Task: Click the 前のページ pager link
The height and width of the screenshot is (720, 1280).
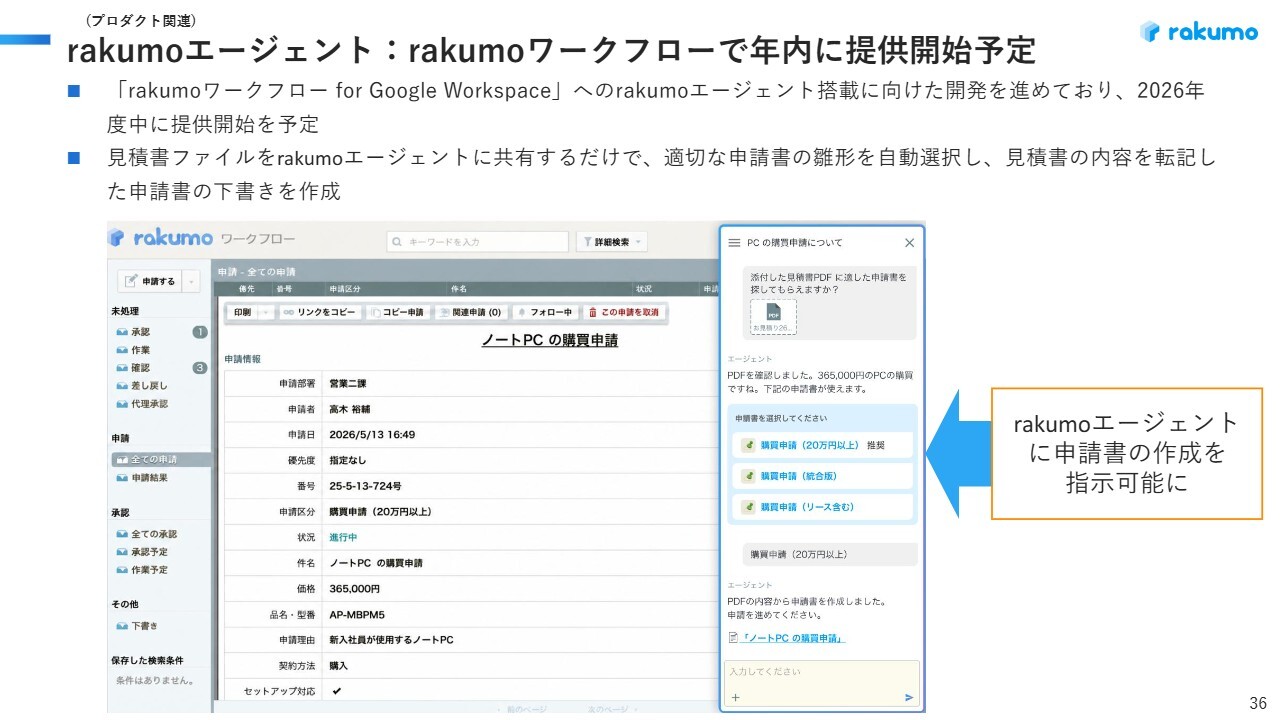Action: [x=521, y=708]
